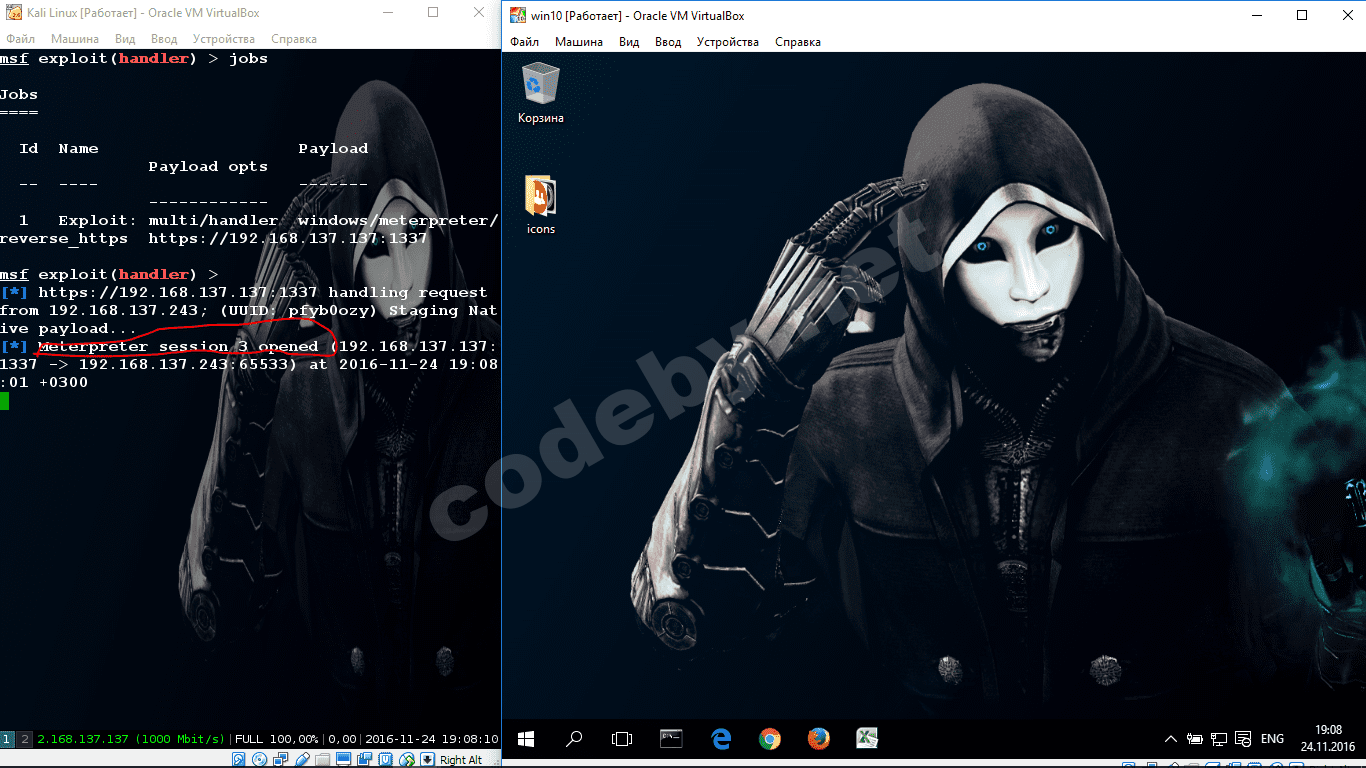Open the 19:08 clock and date flyout
The image size is (1366, 768).
pos(1328,739)
